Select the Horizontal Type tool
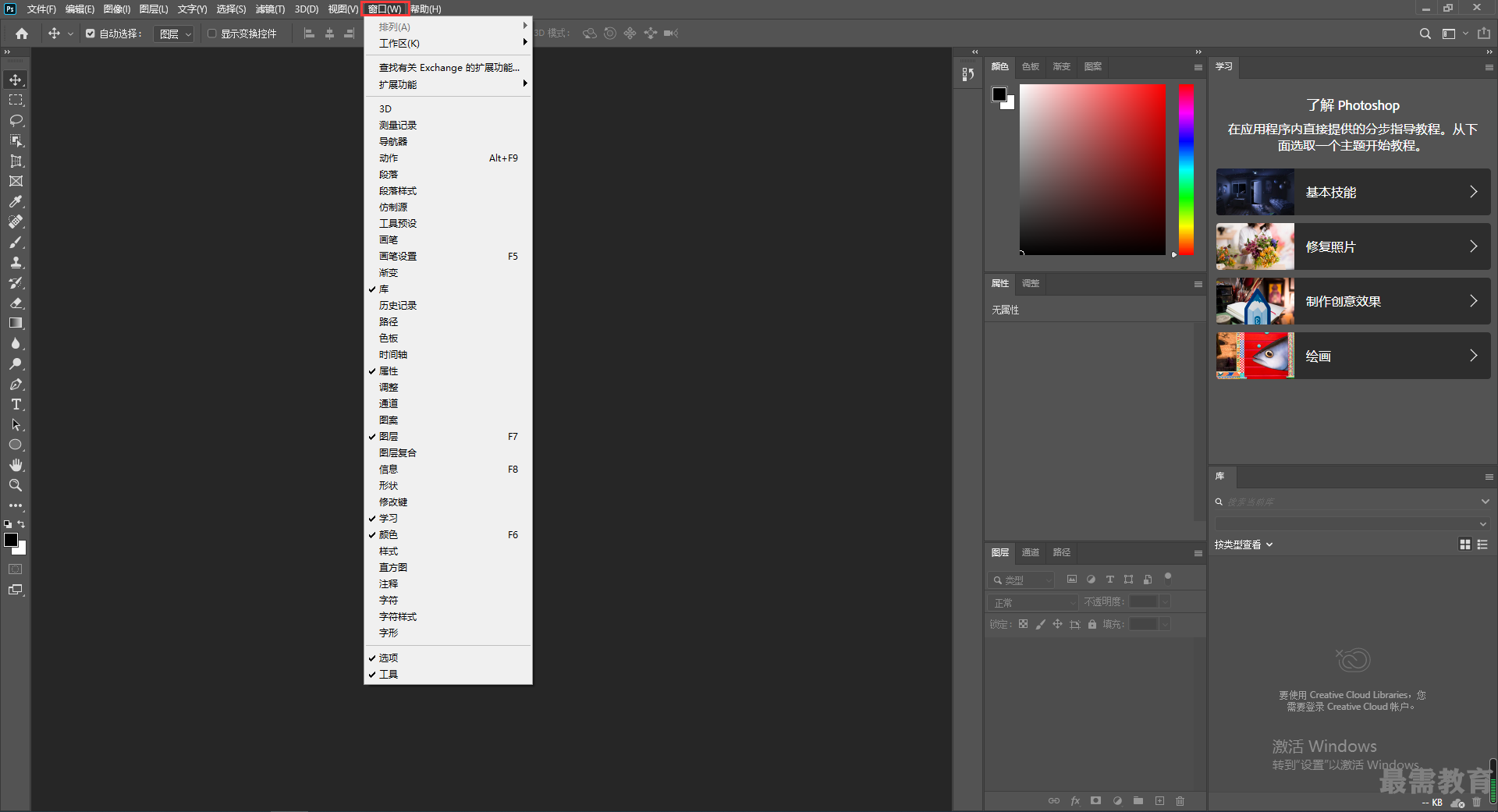The width and height of the screenshot is (1498, 812). click(x=16, y=404)
